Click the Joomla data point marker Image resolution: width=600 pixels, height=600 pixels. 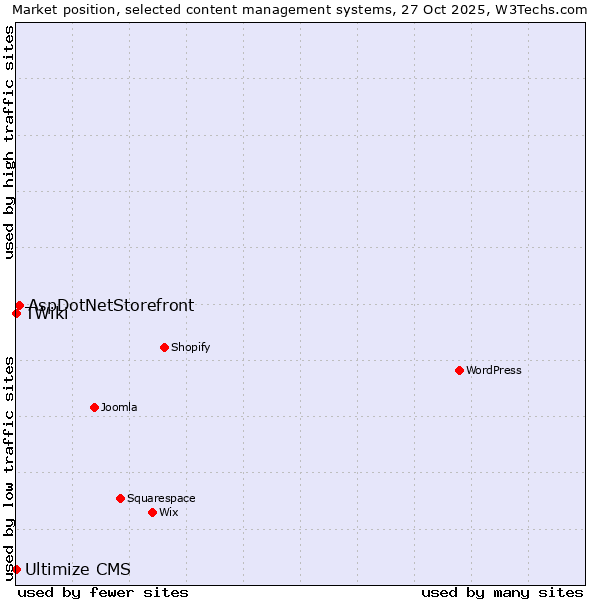coord(94,407)
